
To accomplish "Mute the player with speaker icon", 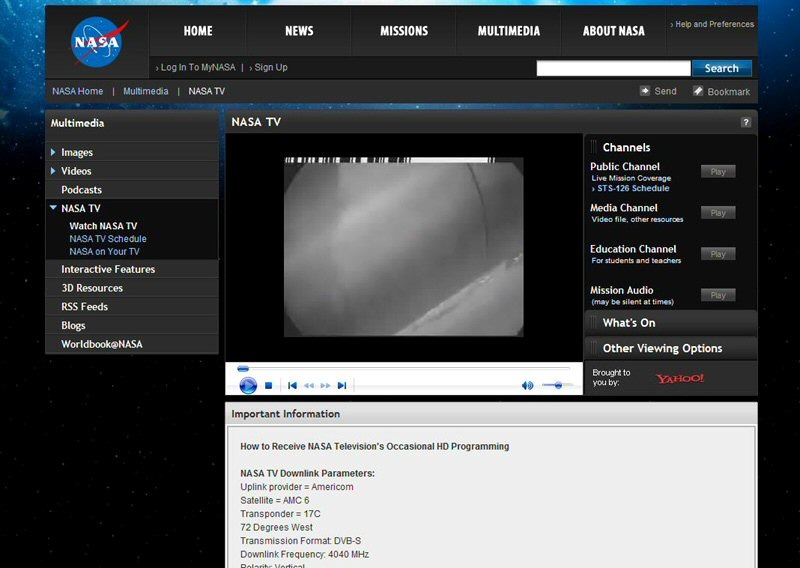I will (x=528, y=385).
